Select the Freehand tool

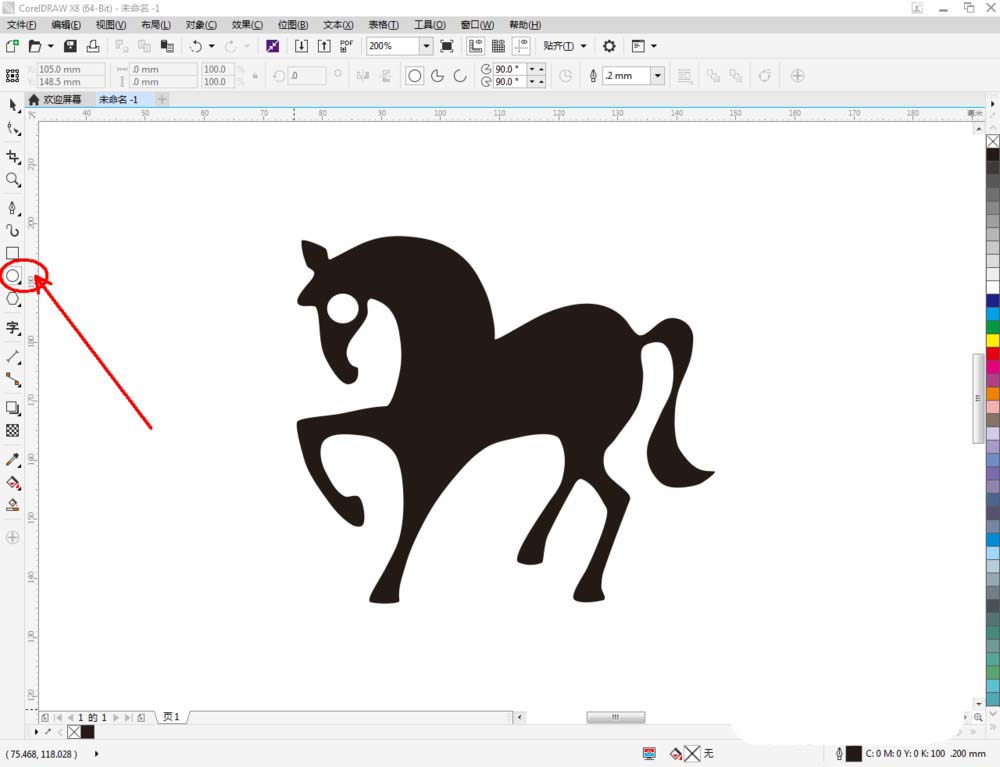coord(13,208)
